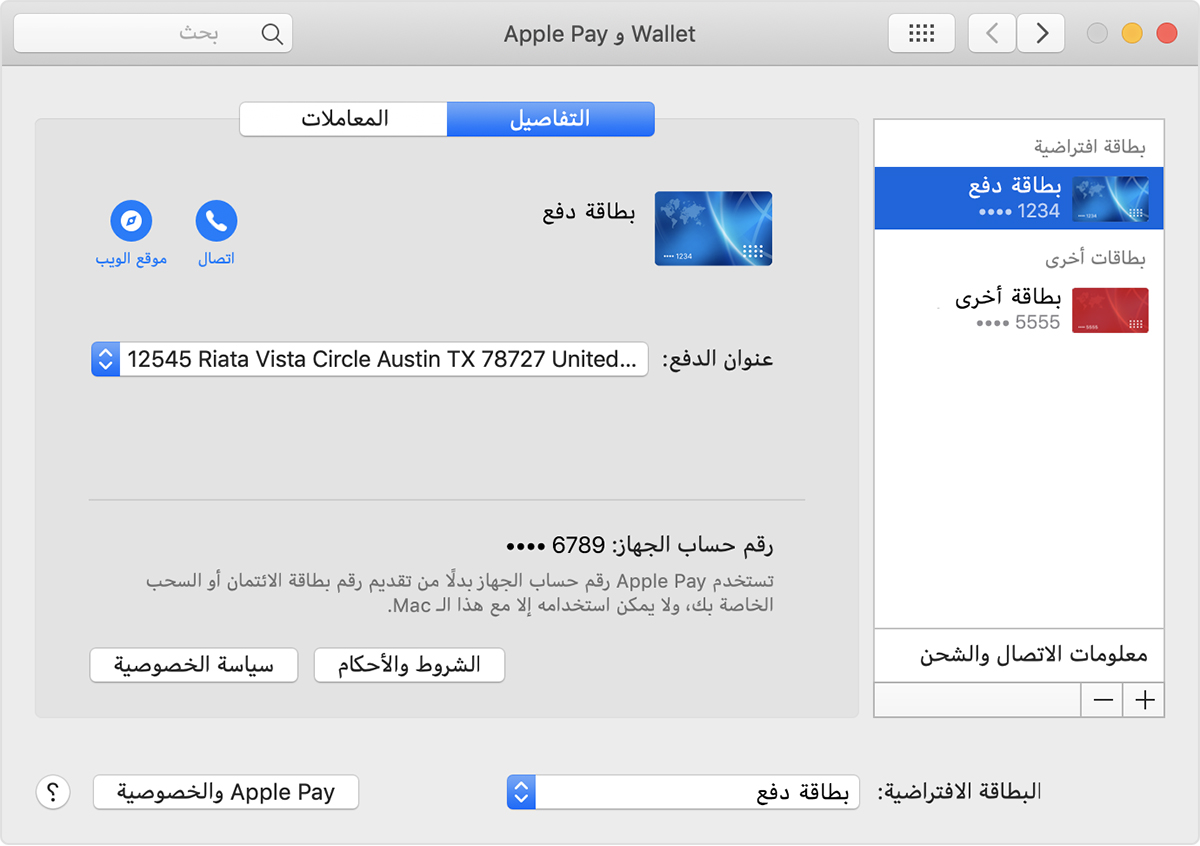Click the بطاقة افتراضية section header
1200x846 pixels.
point(1090,147)
